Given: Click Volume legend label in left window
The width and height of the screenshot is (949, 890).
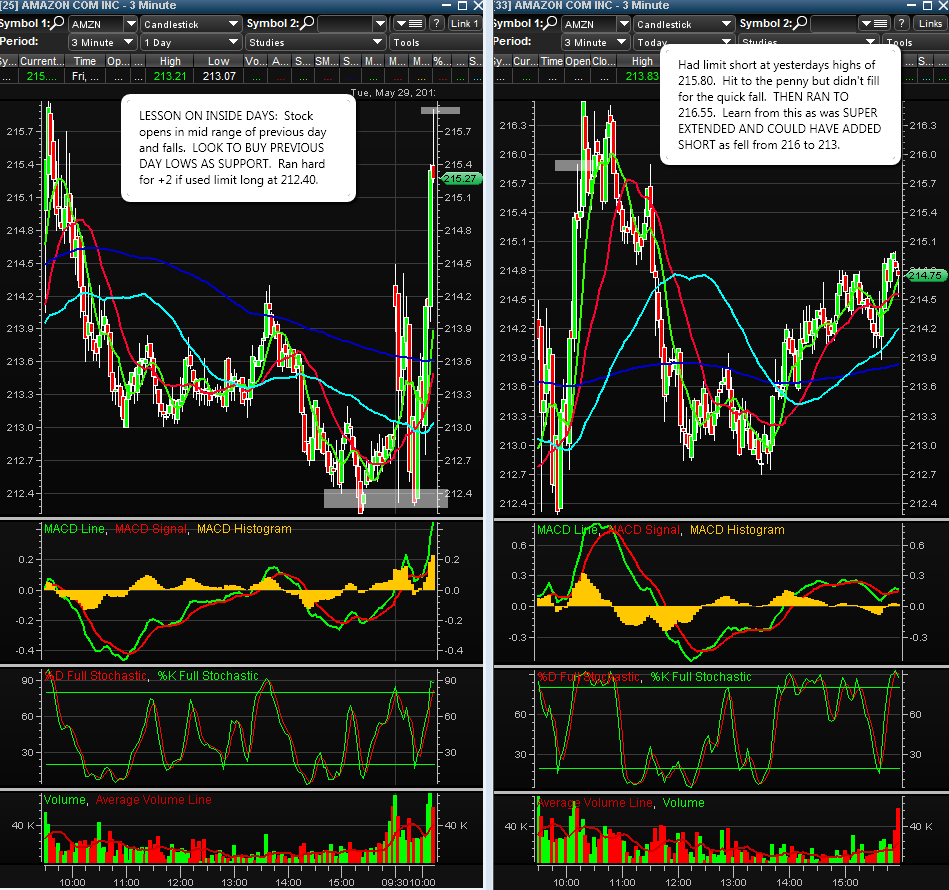Looking at the screenshot, I should [x=65, y=800].
